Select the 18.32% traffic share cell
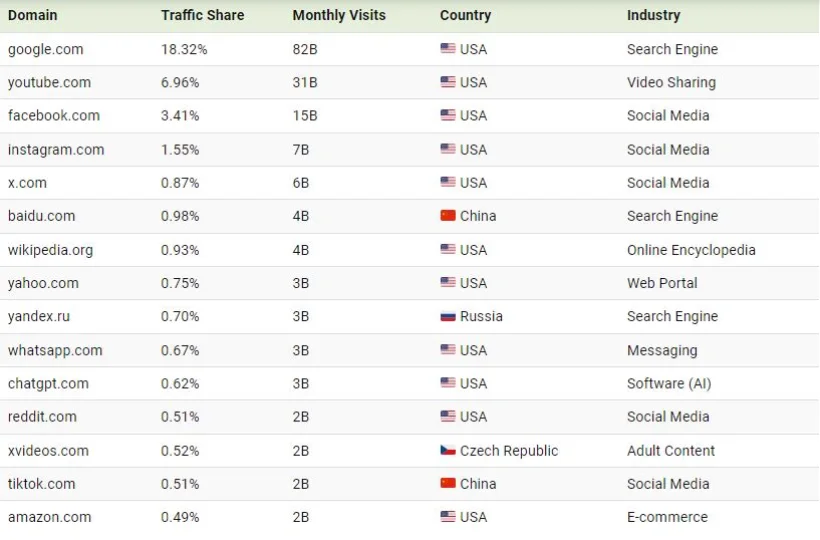 point(180,49)
